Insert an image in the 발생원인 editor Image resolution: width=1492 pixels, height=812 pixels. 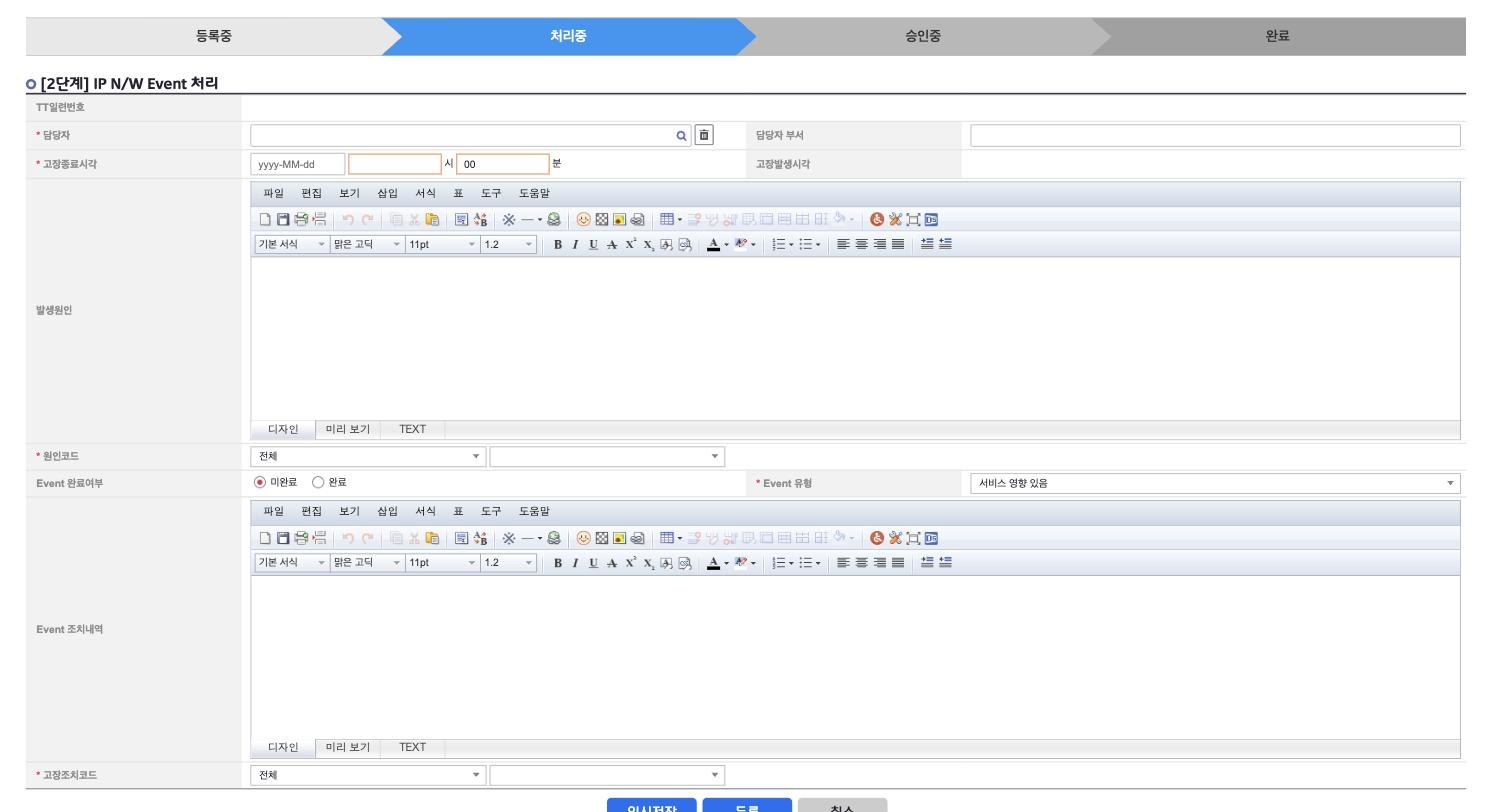(619, 219)
